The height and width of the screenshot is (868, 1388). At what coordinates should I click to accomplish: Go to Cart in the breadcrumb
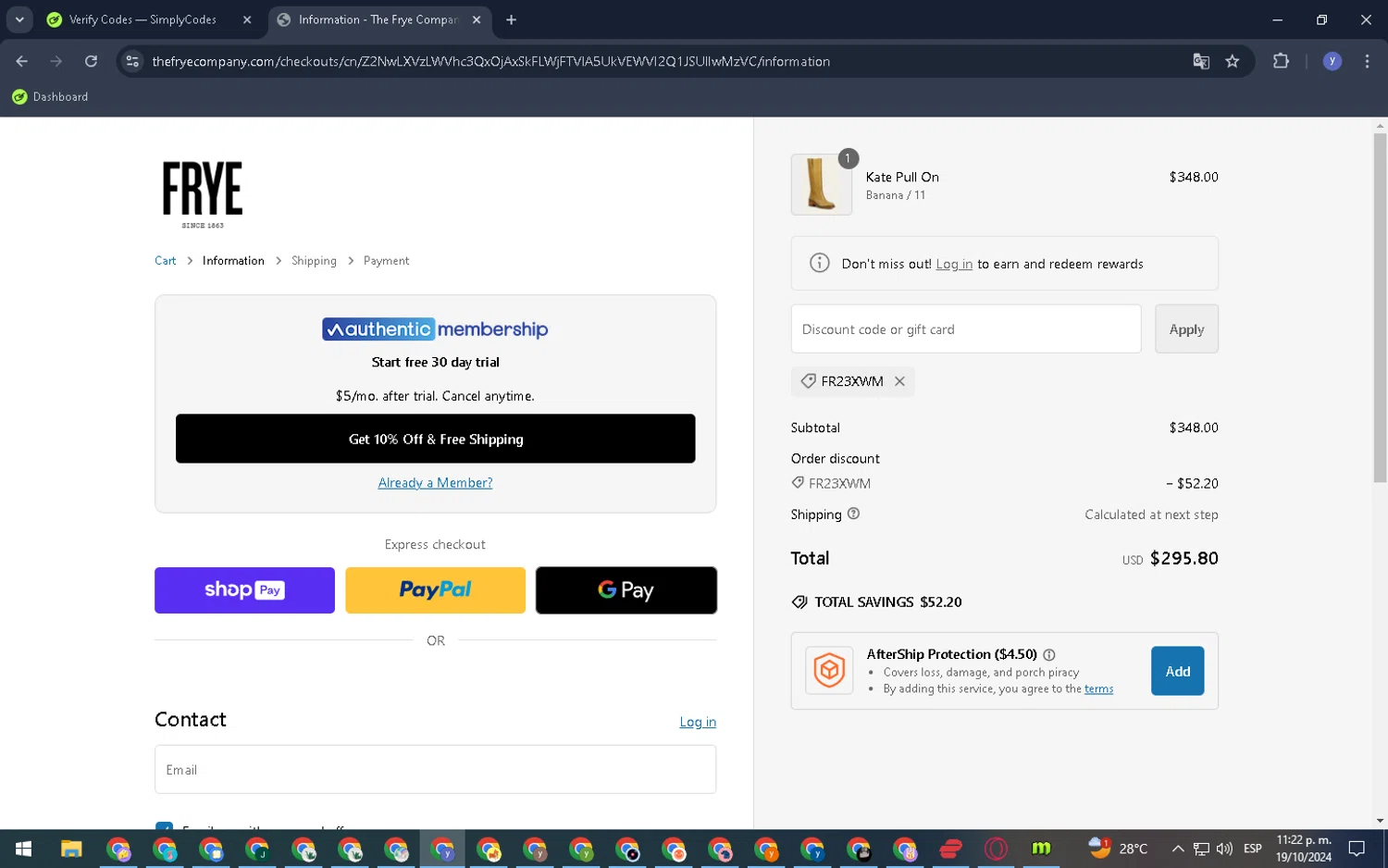pos(166,261)
